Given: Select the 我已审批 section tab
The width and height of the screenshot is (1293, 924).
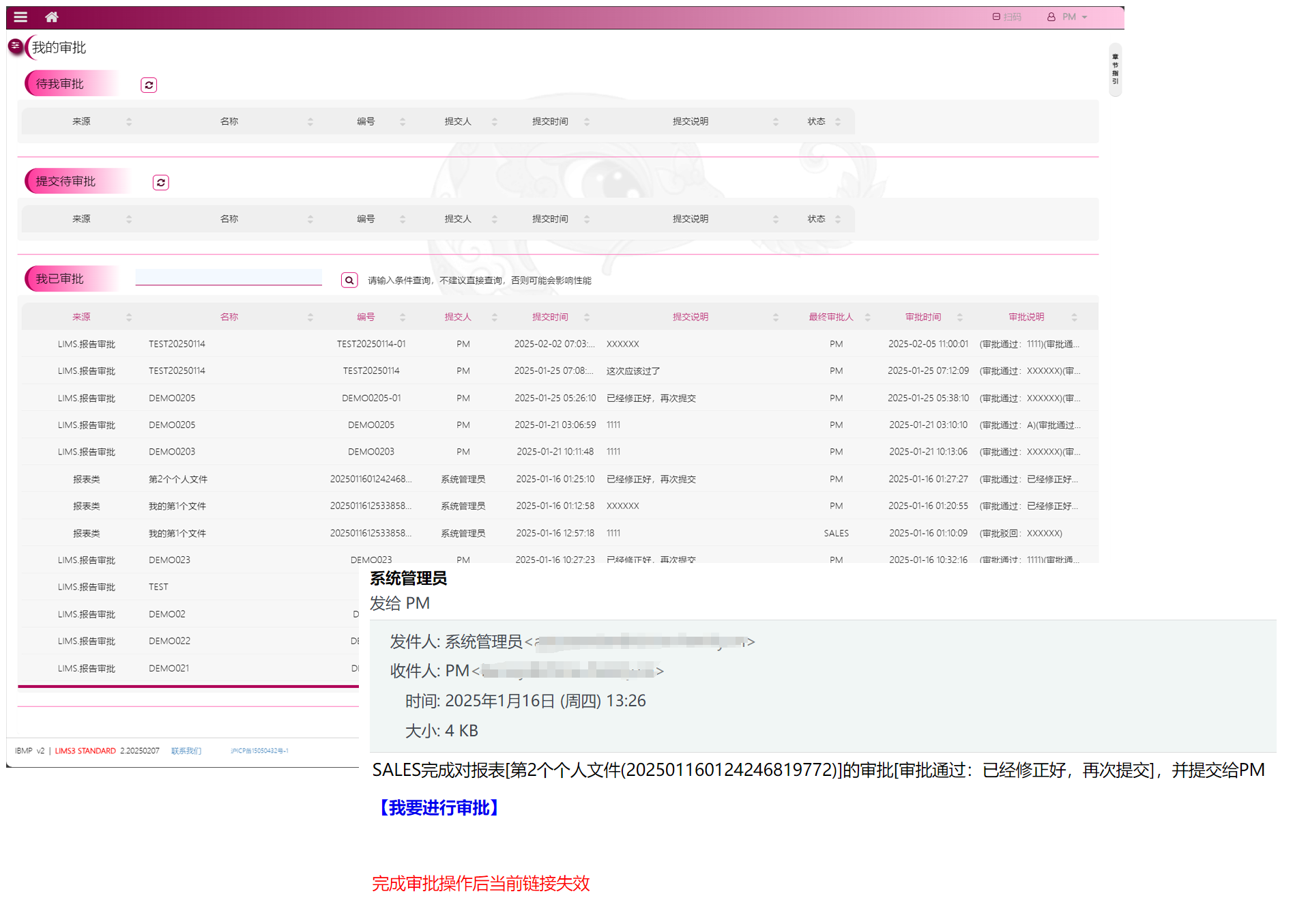Looking at the screenshot, I should coord(60,279).
